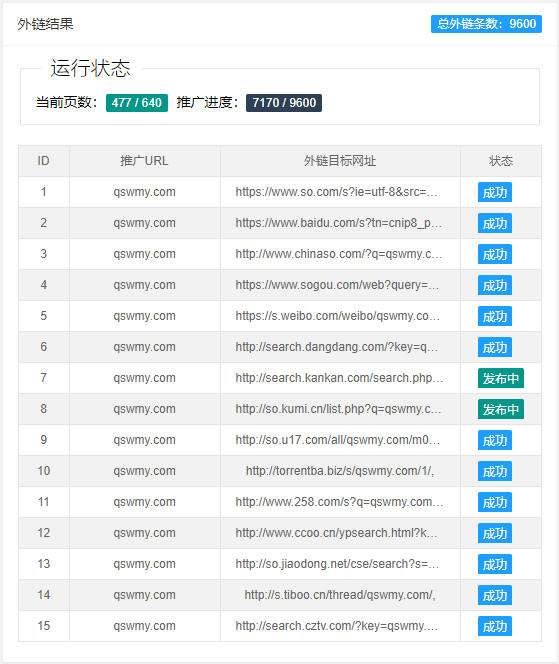Screen dimensions: 559x664
Task: Click the 成功 status badge on row 1
Action: [495, 192]
